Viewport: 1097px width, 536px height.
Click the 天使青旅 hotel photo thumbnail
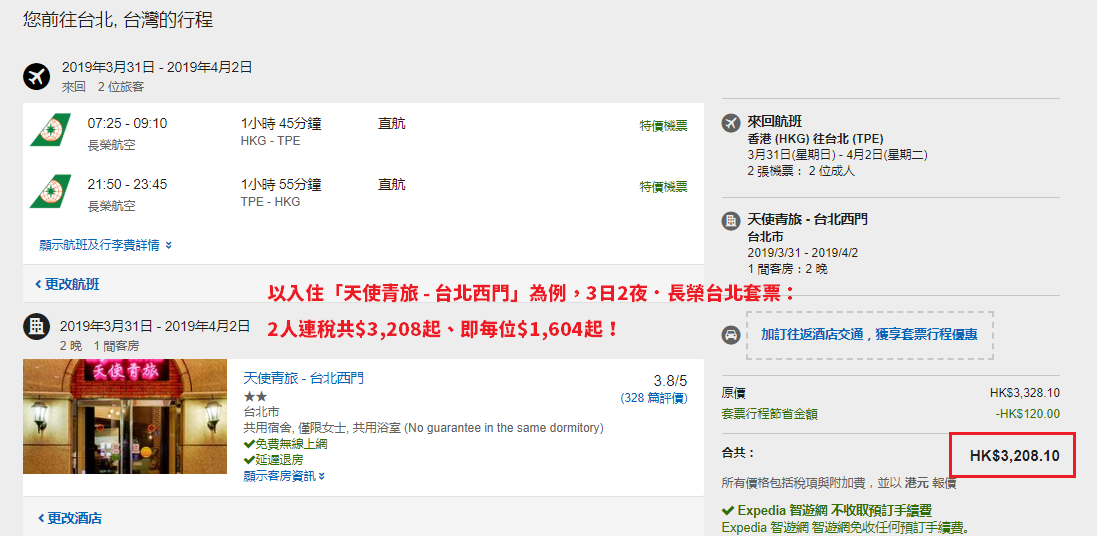coord(125,416)
